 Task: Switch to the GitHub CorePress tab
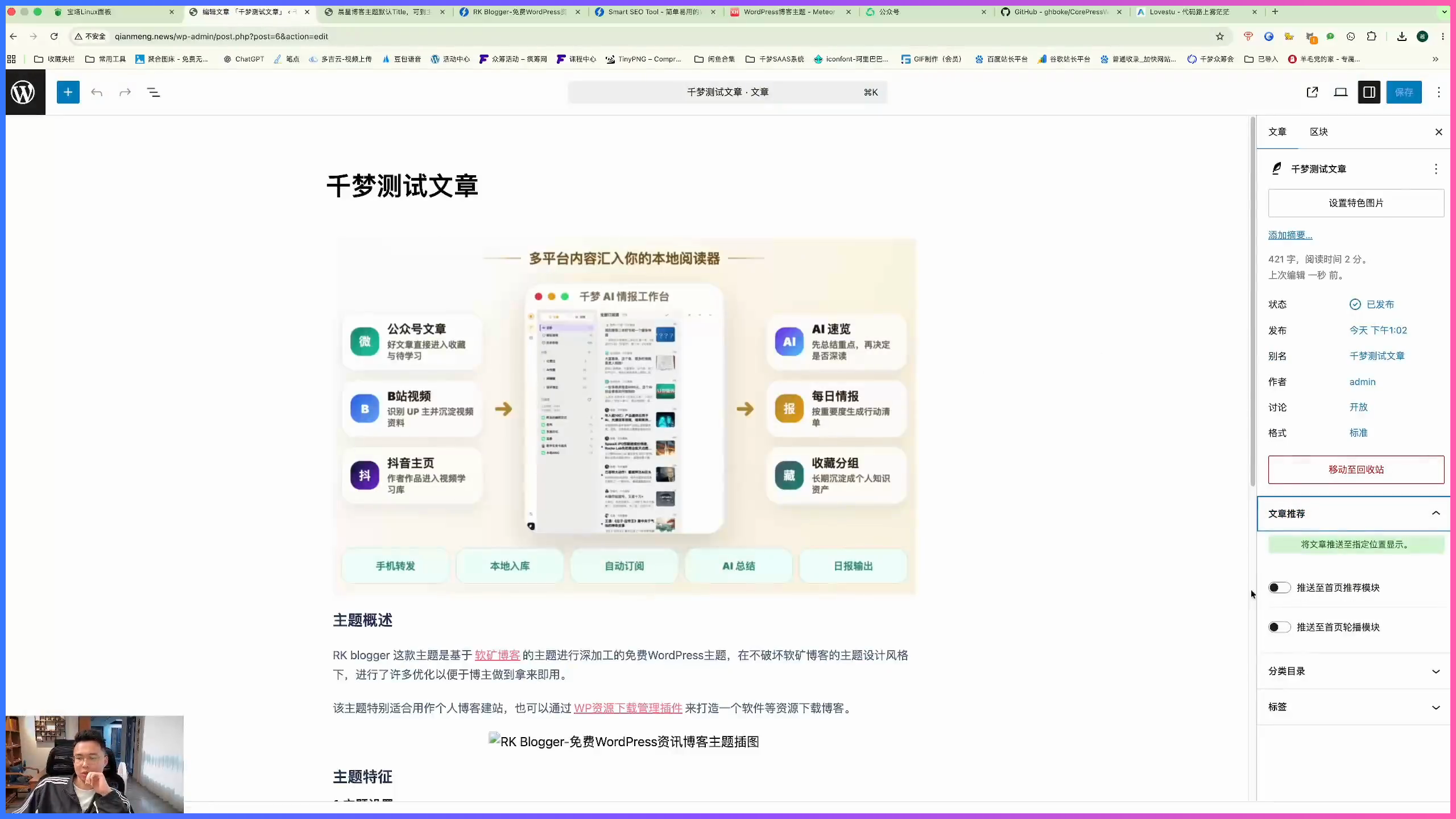[1062, 11]
